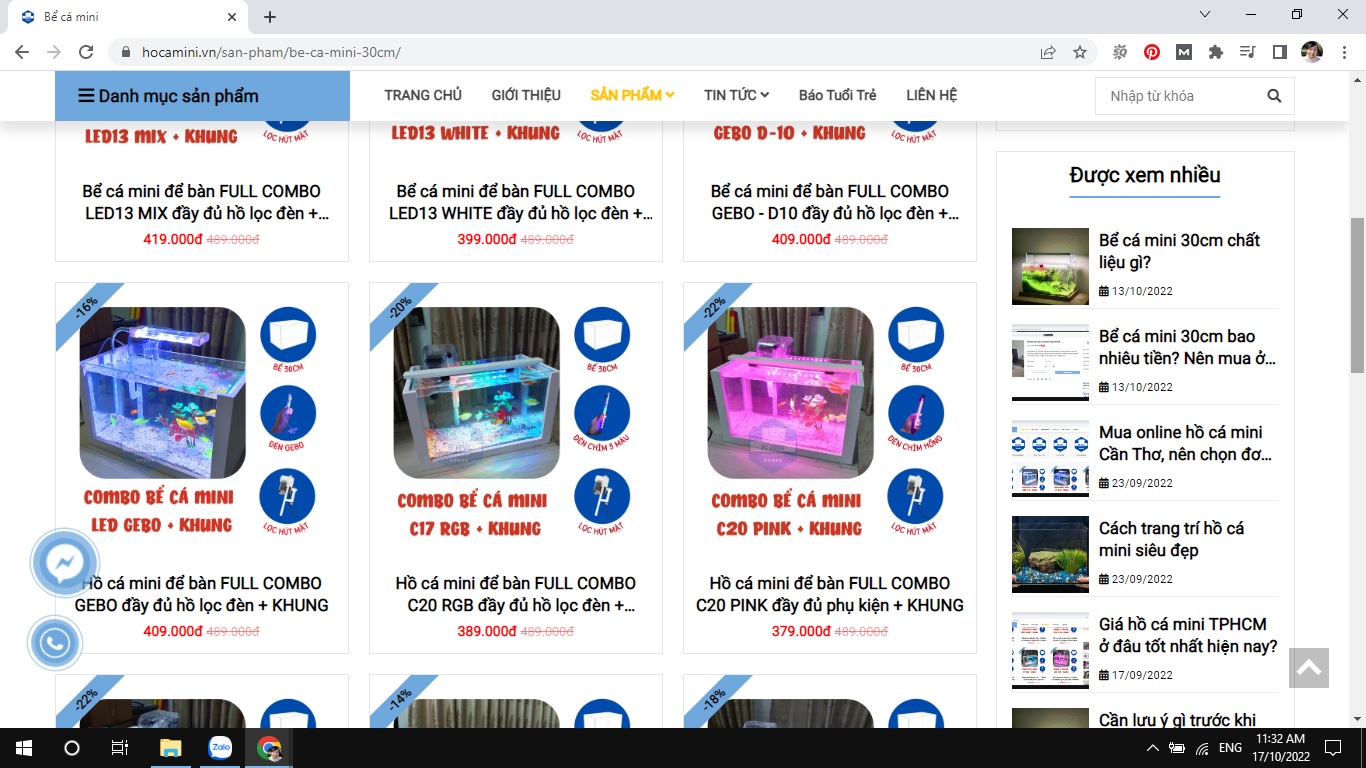
Task: Open Cortana search circle on taskbar
Action: [x=71, y=747]
